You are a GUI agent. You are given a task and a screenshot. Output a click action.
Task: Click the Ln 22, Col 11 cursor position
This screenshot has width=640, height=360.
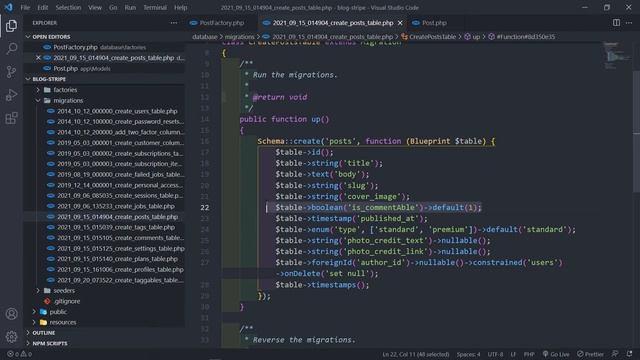click(416, 354)
